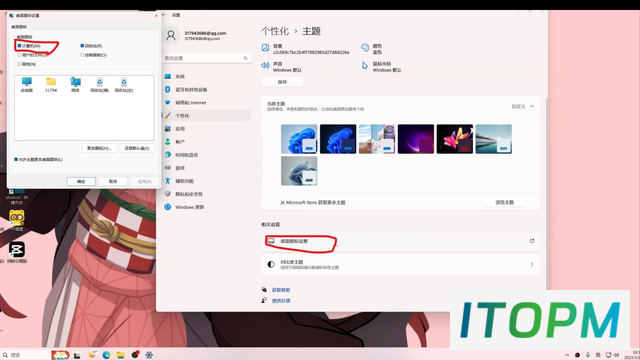Apply Windows light bloom theme thumbnail
Screen dimensions: 640x360
coord(299,139)
